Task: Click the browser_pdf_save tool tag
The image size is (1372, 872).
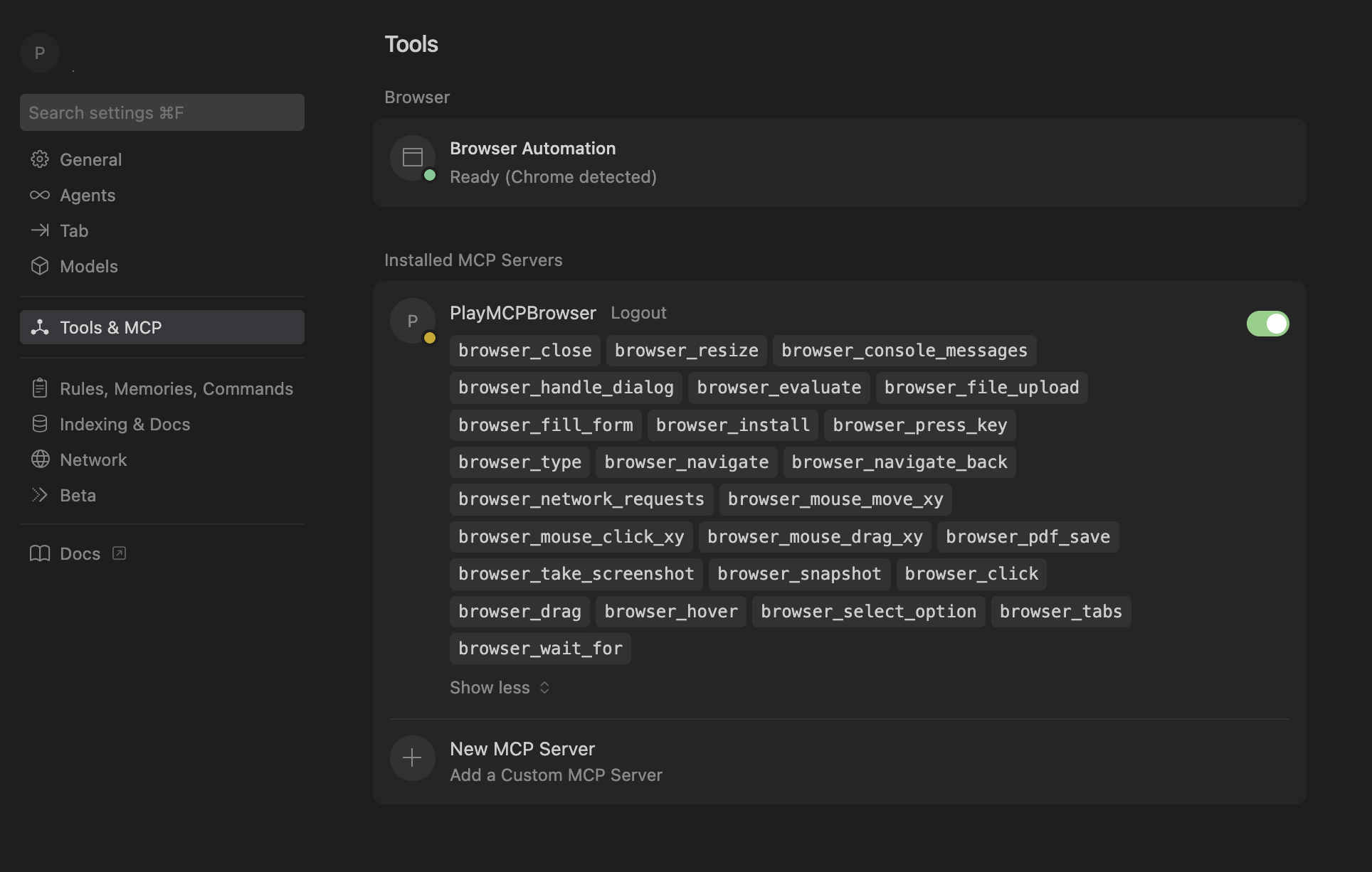Action: point(1027,536)
